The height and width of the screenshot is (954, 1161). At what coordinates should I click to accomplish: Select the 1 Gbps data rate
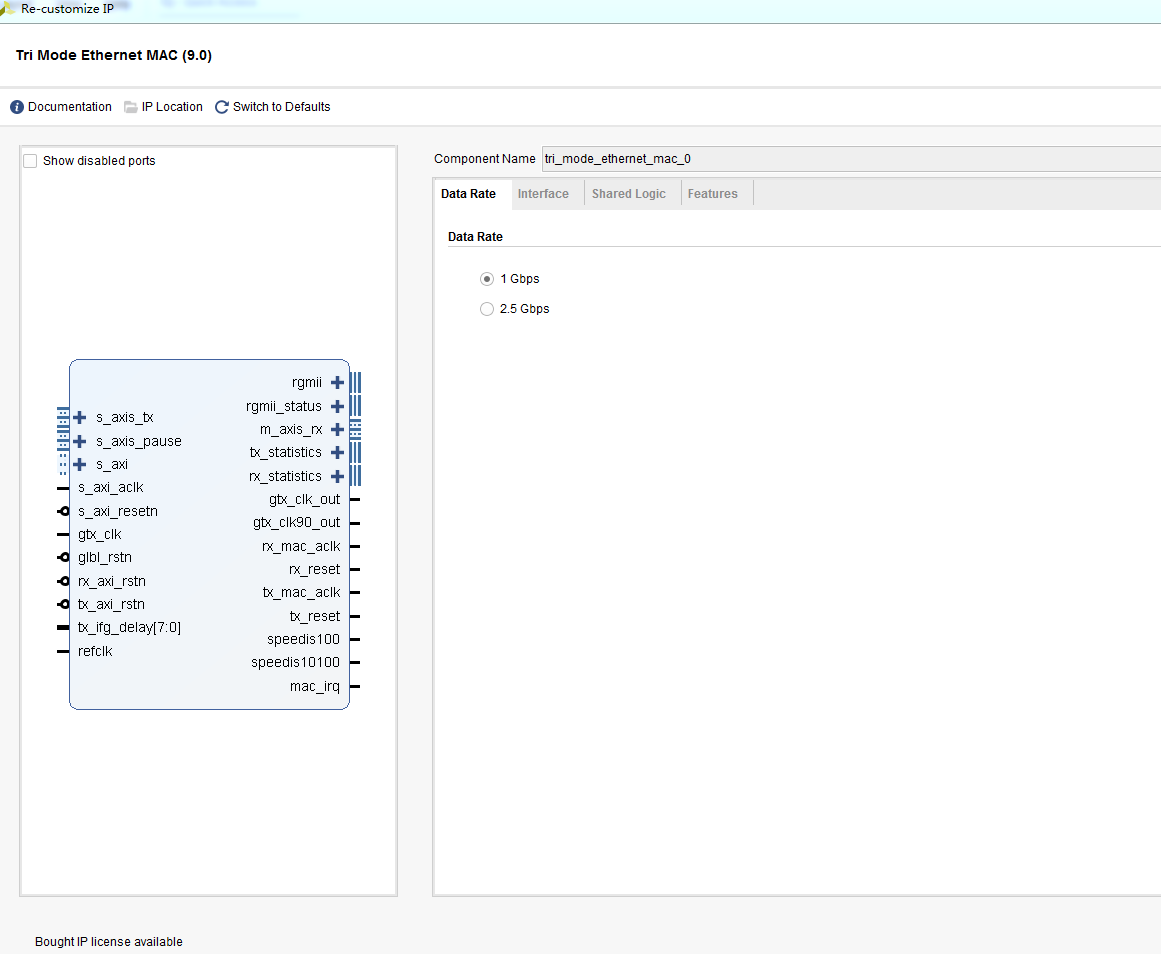(x=486, y=279)
